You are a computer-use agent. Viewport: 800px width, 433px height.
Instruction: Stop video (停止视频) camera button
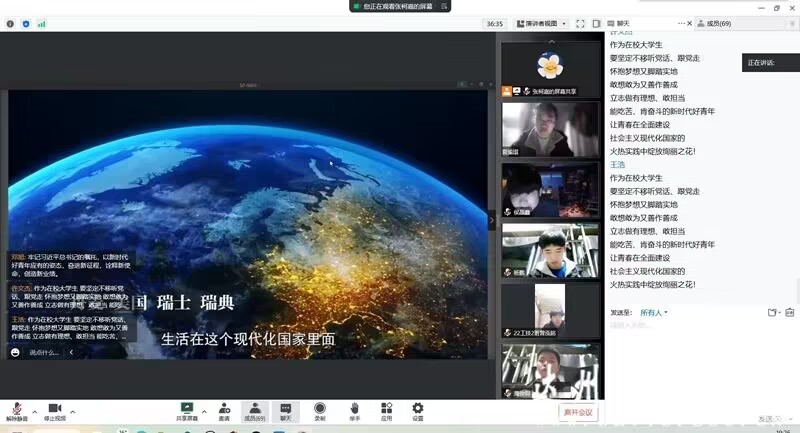point(55,412)
